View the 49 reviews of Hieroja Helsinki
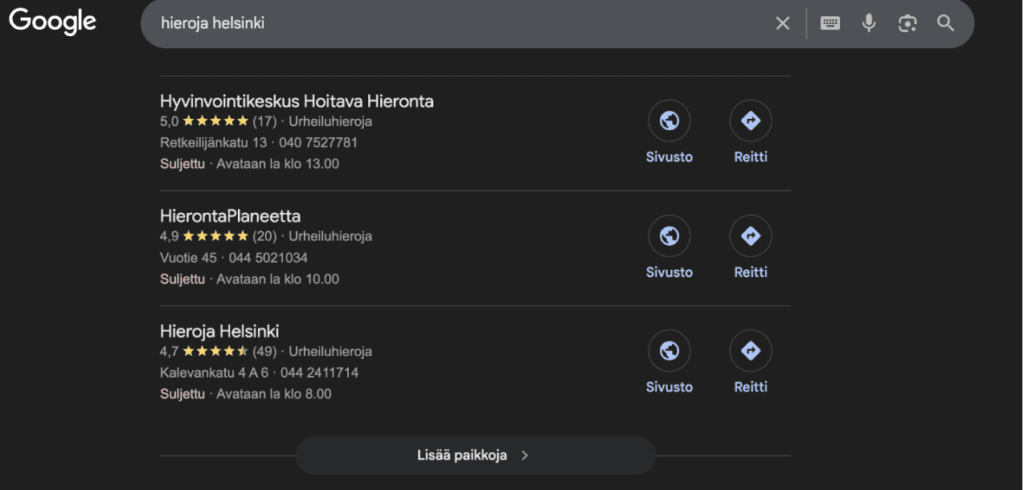Viewport: 1024px width, 490px height. click(x=264, y=352)
